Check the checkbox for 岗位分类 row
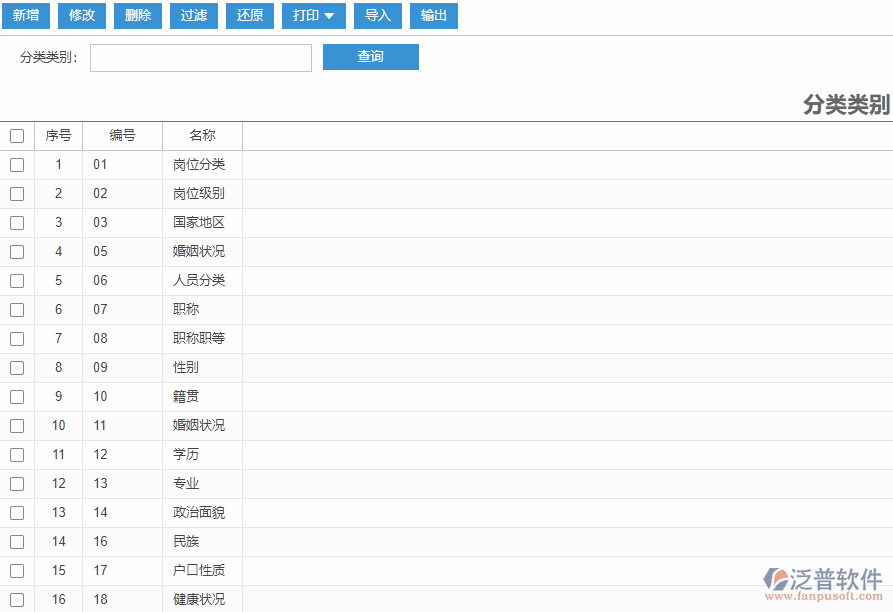Screen dimensions: 893x612 coord(17,165)
